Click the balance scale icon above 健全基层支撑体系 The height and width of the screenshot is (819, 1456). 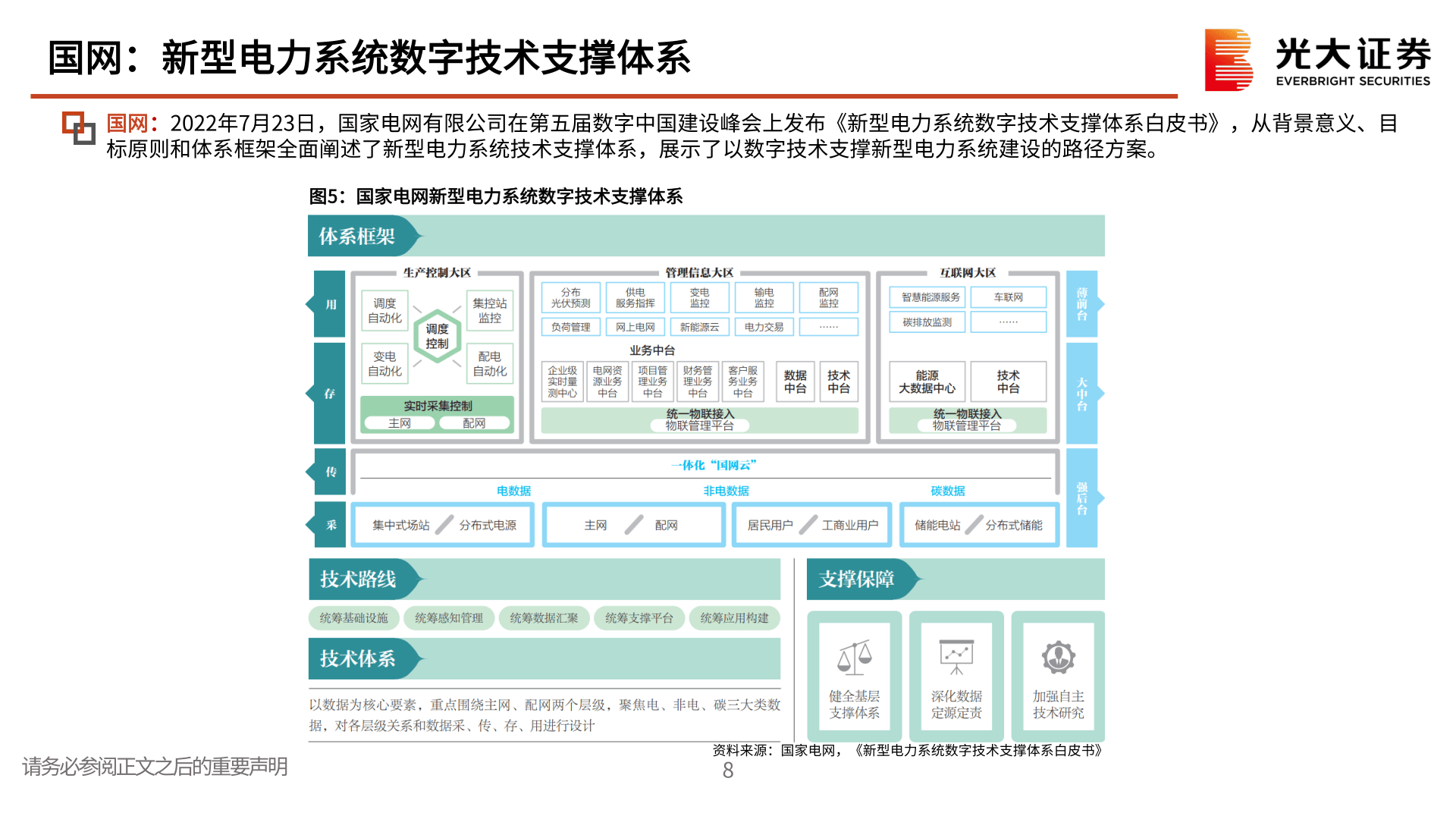pos(854,657)
